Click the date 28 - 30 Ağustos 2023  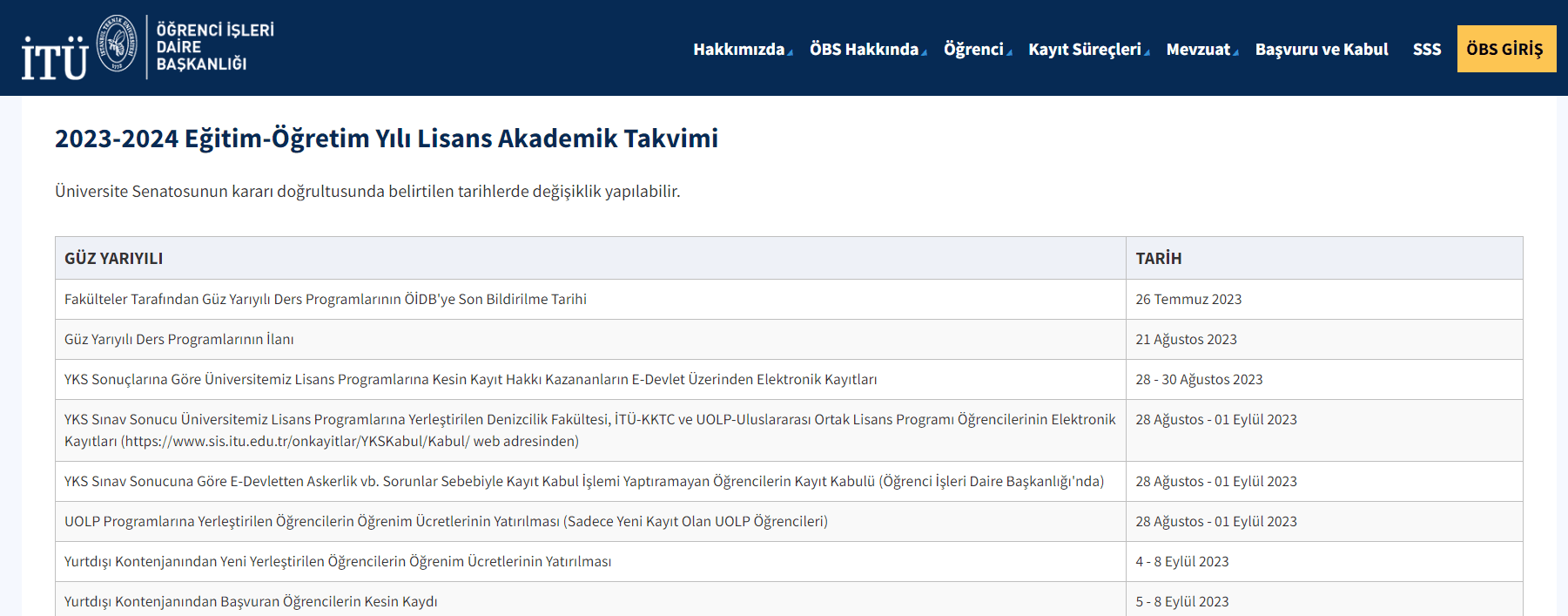[x=1199, y=380]
